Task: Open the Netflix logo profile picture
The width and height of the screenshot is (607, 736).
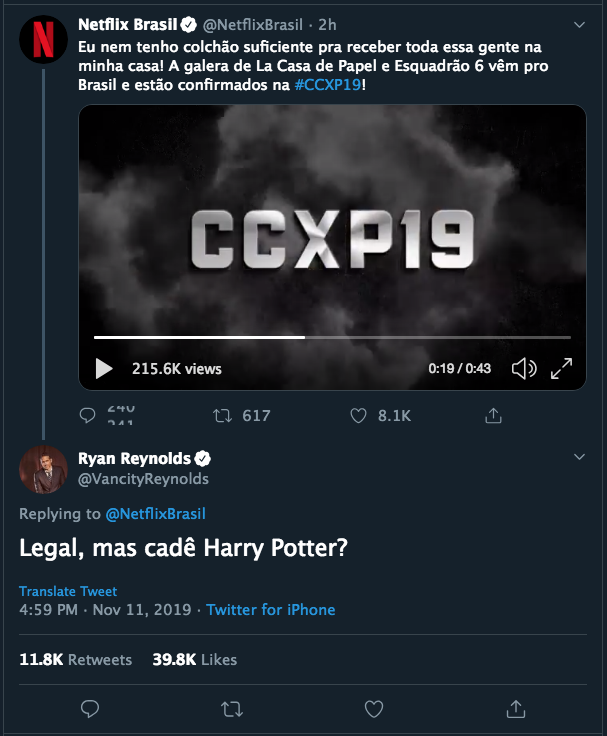Action: [43, 38]
